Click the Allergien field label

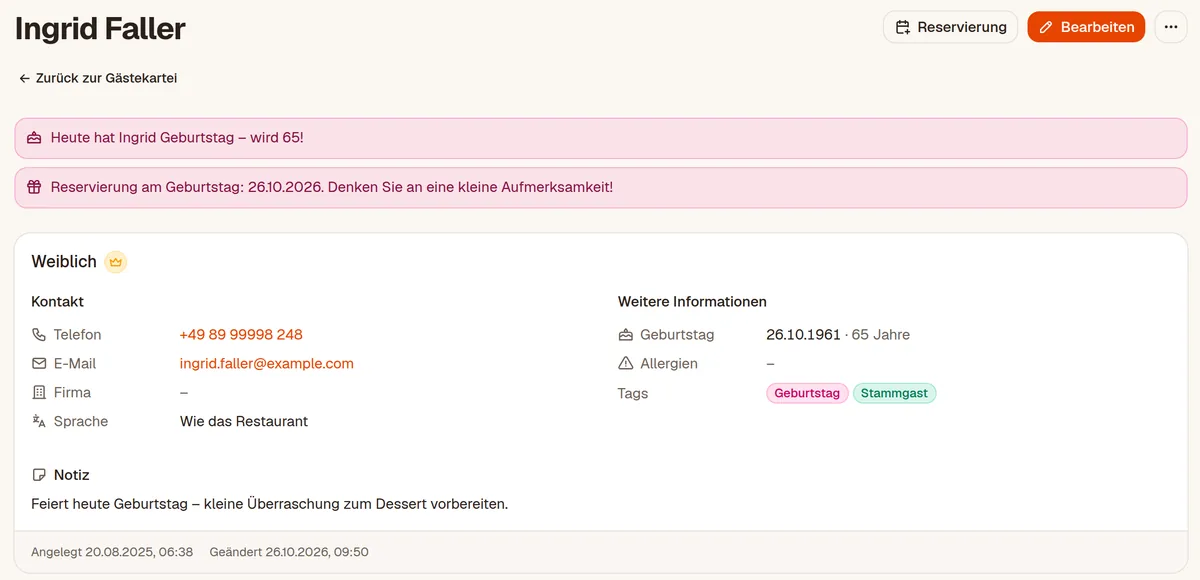(669, 364)
